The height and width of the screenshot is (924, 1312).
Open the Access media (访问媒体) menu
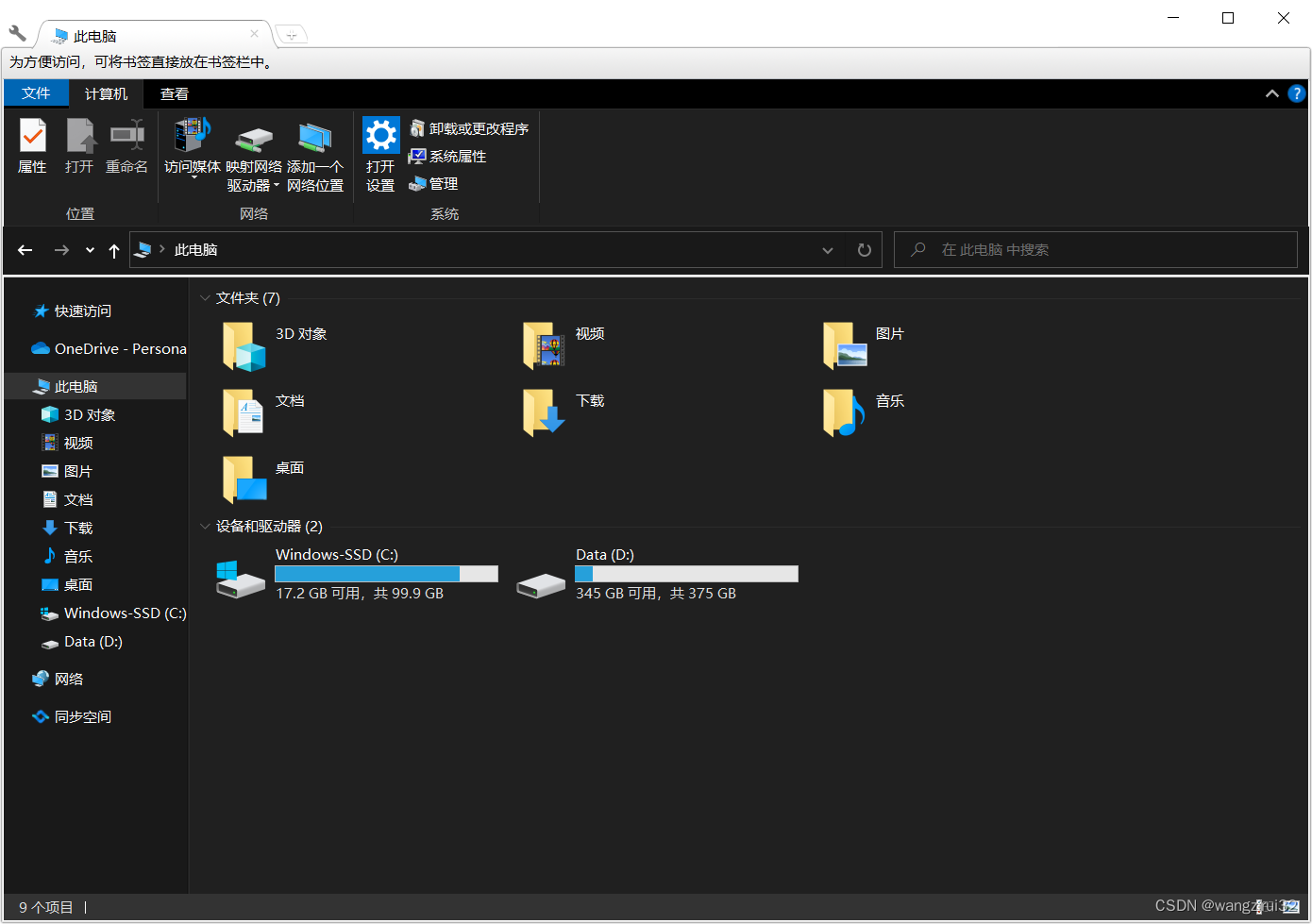193,148
